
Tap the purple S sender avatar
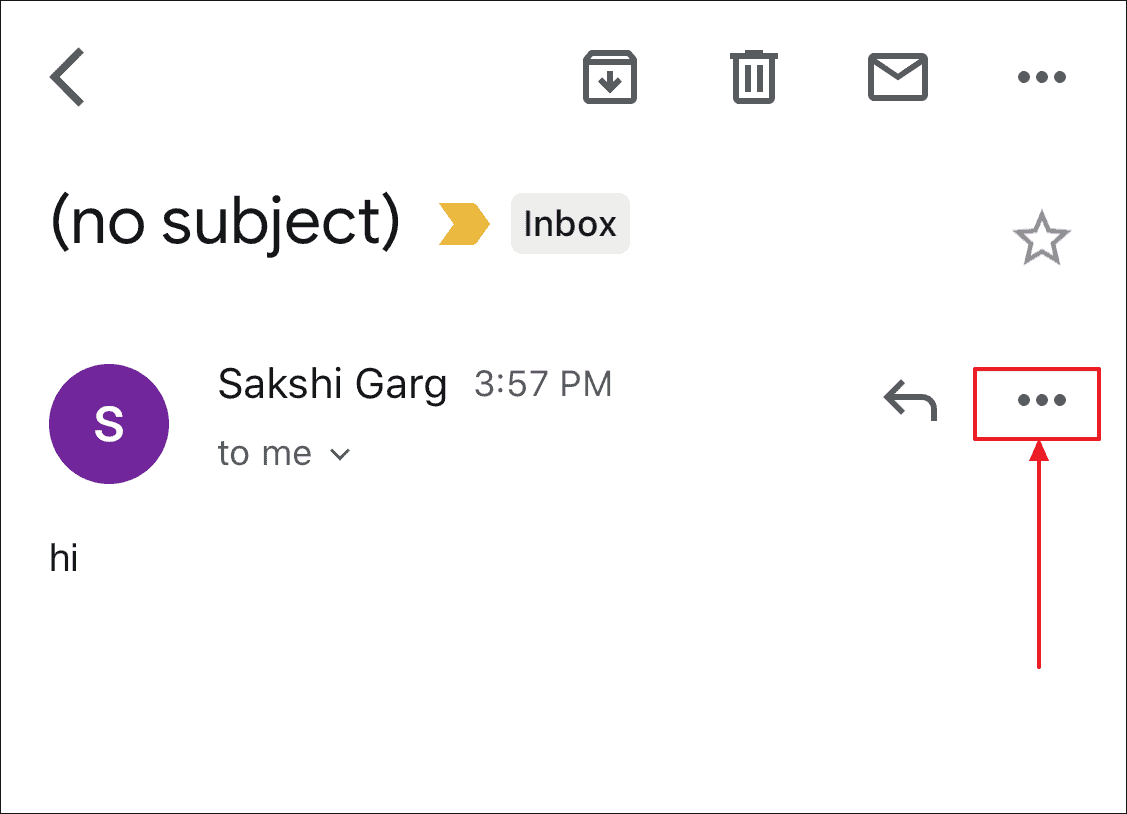tap(109, 424)
